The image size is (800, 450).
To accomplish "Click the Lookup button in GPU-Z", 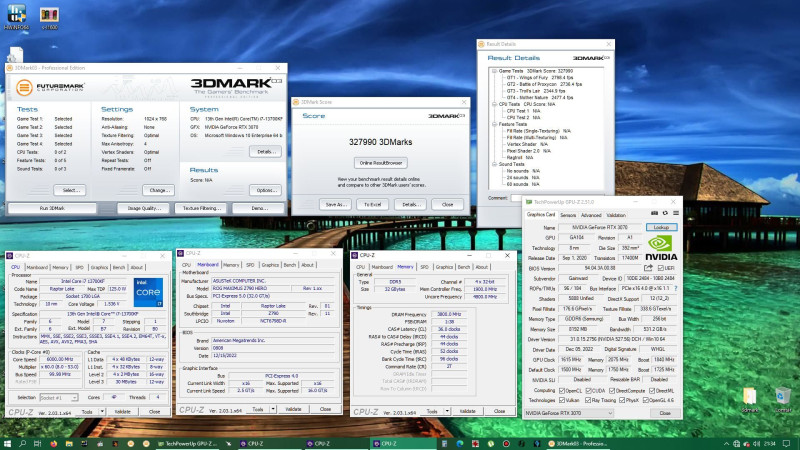I will 662,227.
